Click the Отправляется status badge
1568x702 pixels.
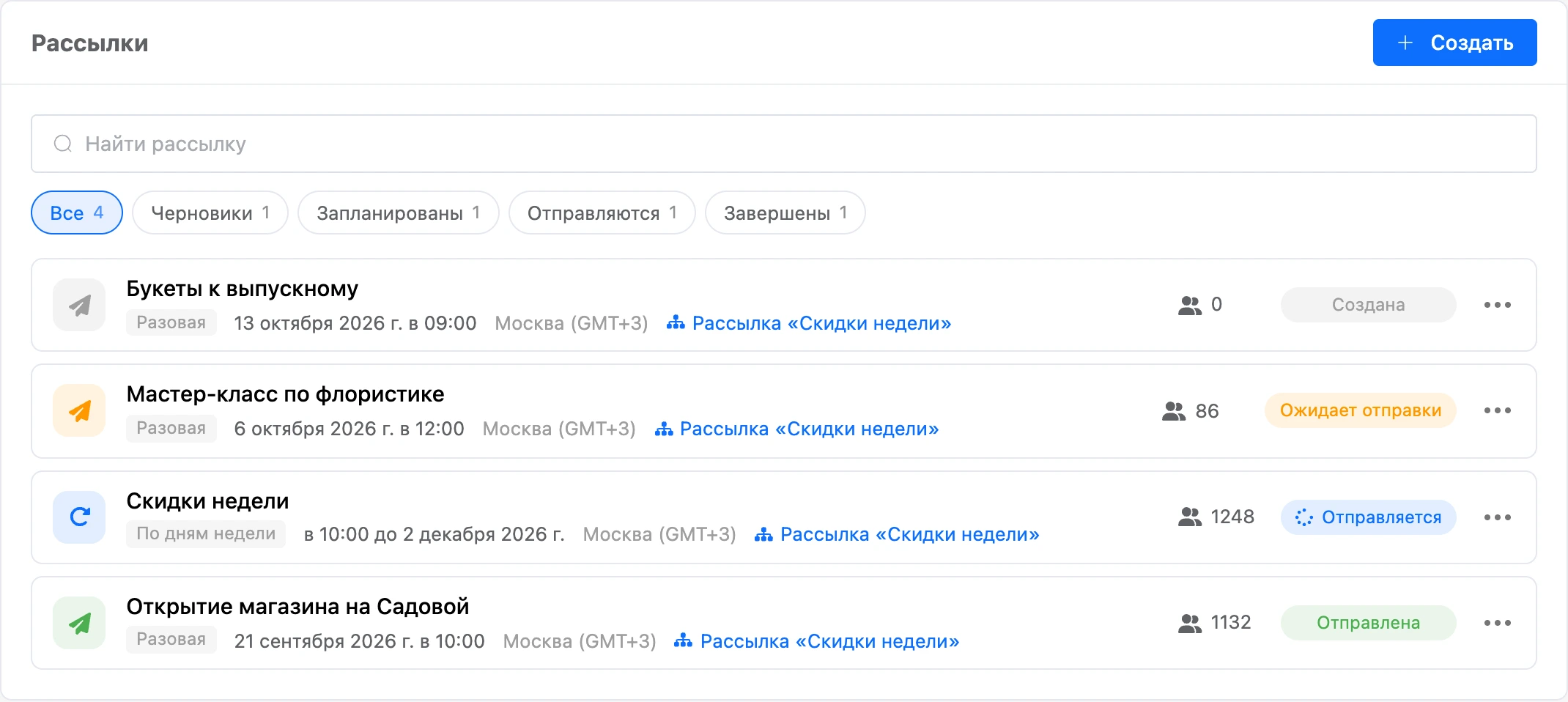pyautogui.click(x=1369, y=517)
